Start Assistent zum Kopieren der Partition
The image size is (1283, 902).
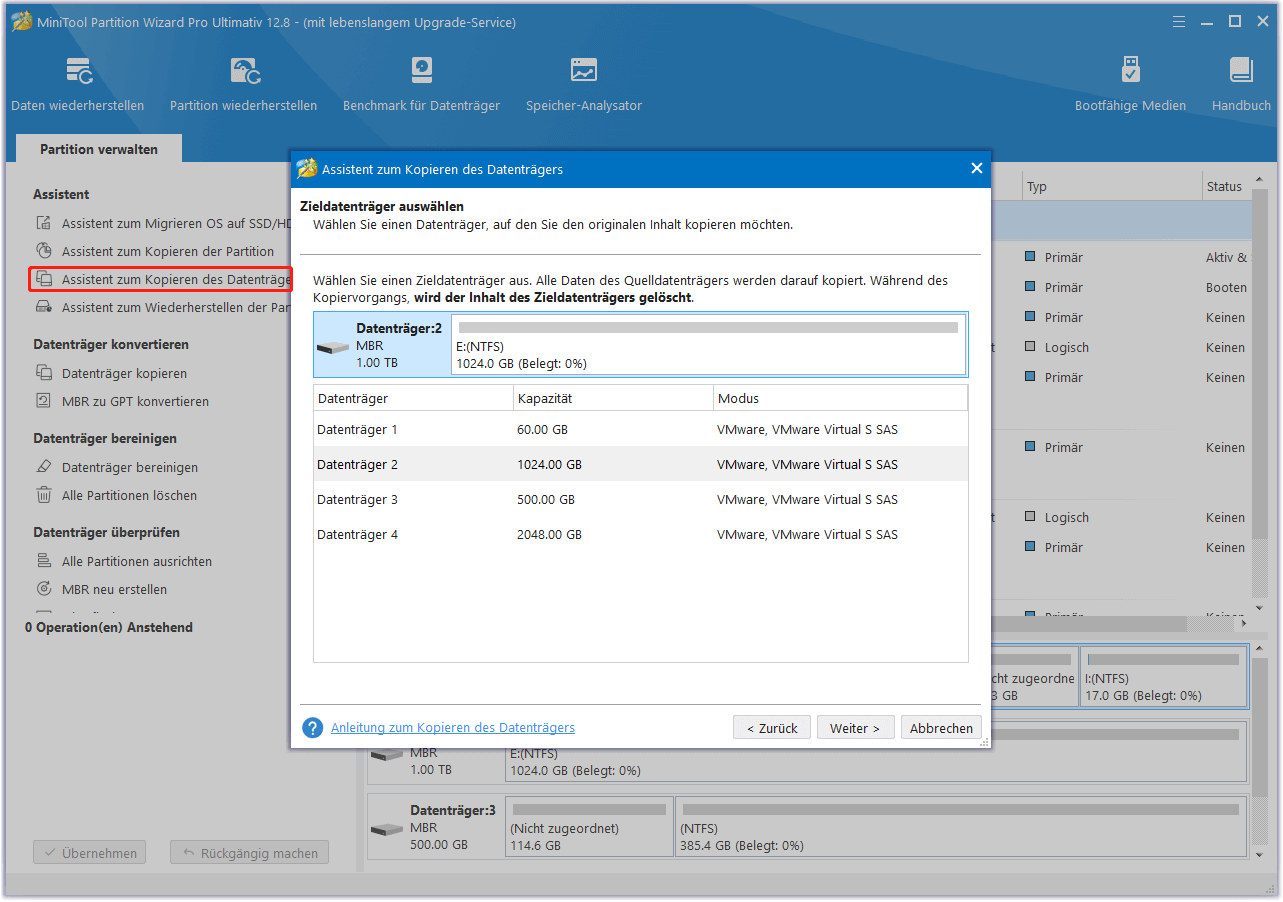click(155, 252)
